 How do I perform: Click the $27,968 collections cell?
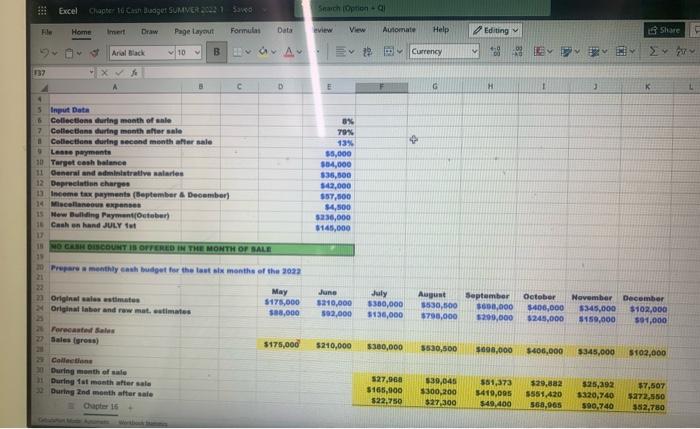pyautogui.click(x=387, y=379)
